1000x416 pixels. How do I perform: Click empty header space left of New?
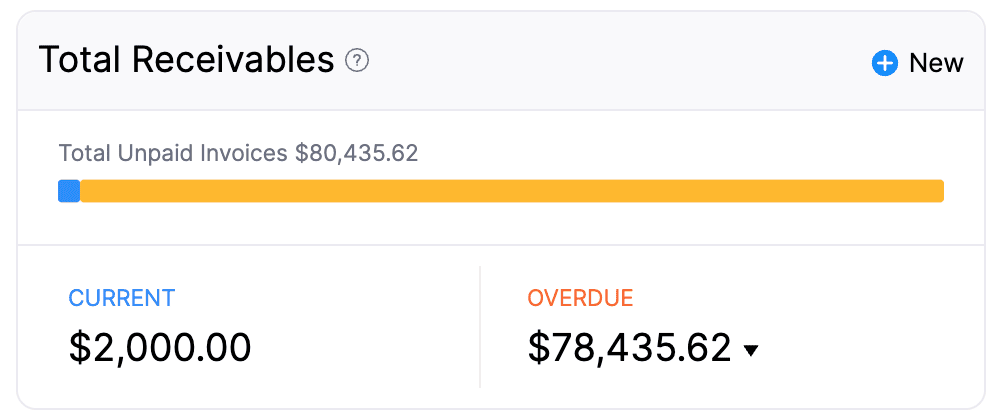click(x=620, y=62)
